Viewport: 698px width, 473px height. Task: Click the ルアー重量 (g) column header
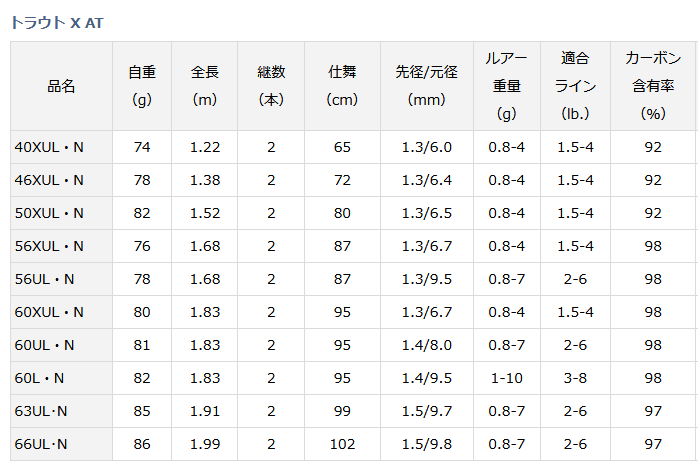pyautogui.click(x=507, y=86)
